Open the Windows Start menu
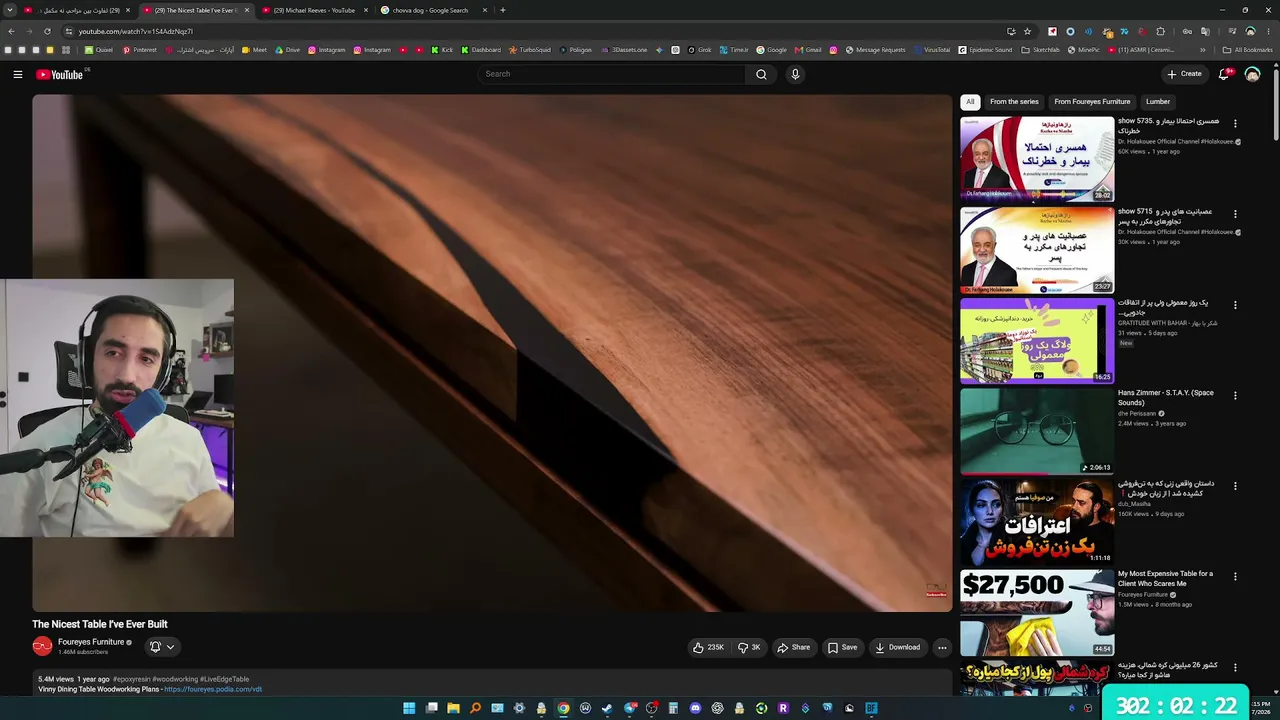The height and width of the screenshot is (720, 1280). tap(409, 708)
